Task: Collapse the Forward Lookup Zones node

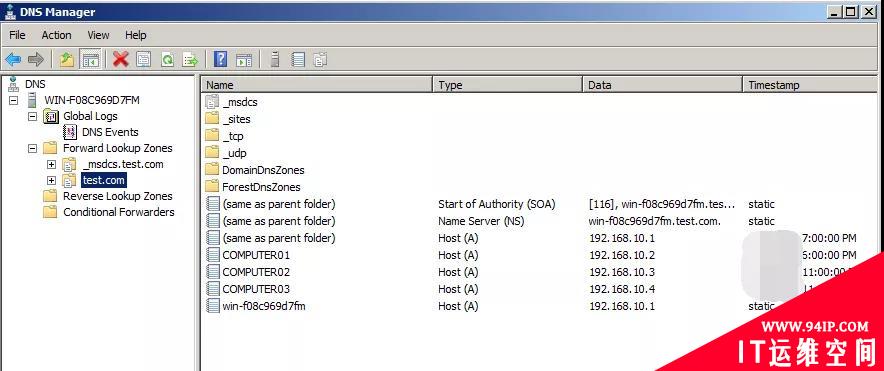Action: tap(32, 148)
